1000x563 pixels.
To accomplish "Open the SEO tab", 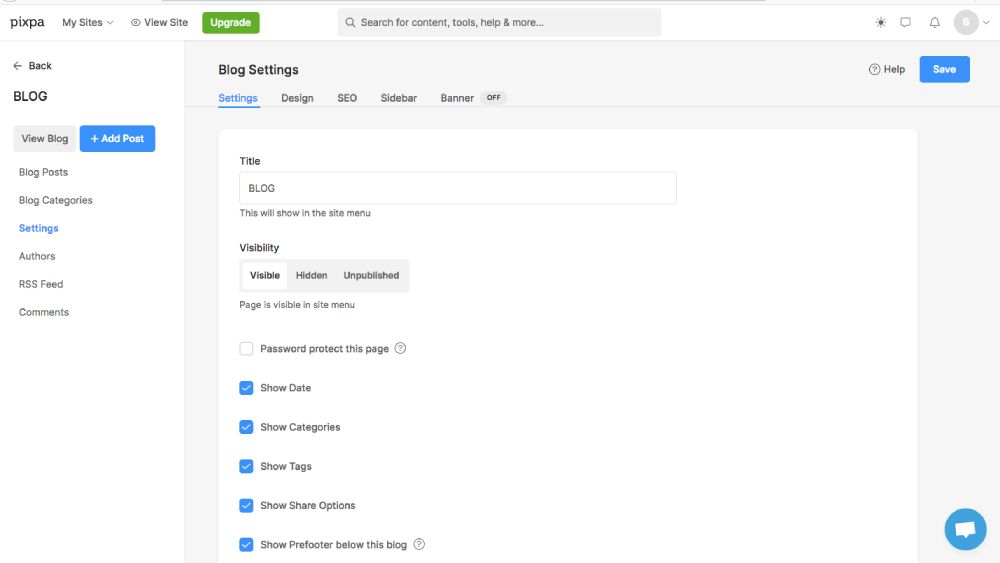I will point(347,98).
